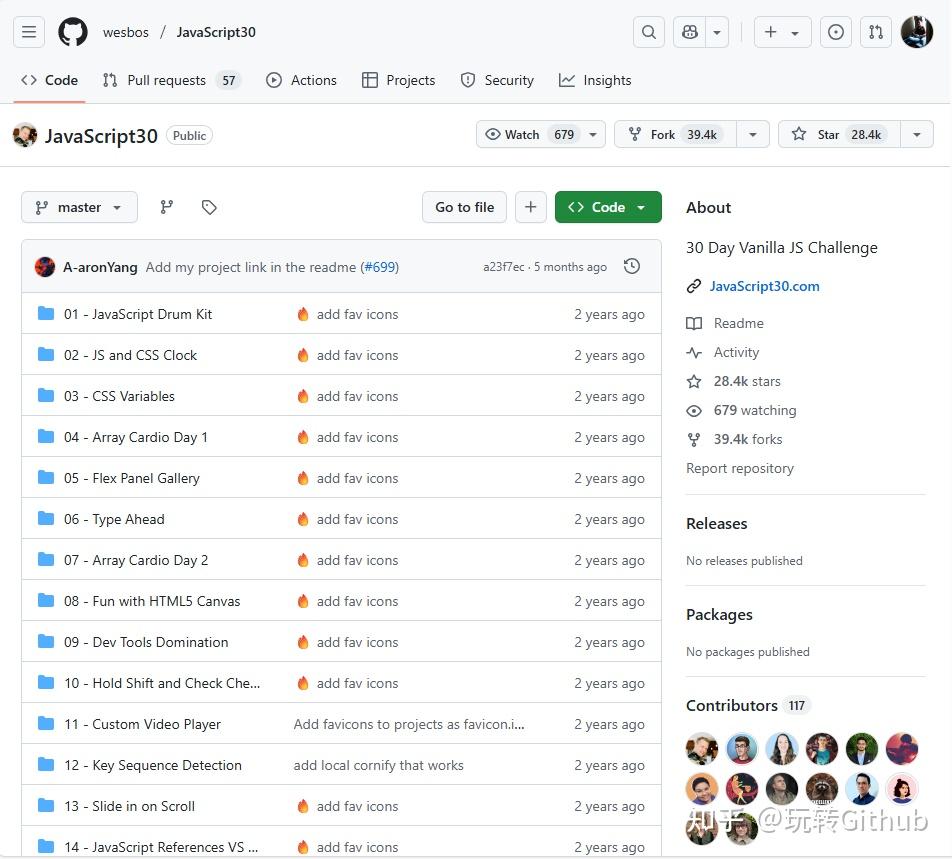The width and height of the screenshot is (952, 859).
Task: View branches via the branch icon
Action: (166, 207)
